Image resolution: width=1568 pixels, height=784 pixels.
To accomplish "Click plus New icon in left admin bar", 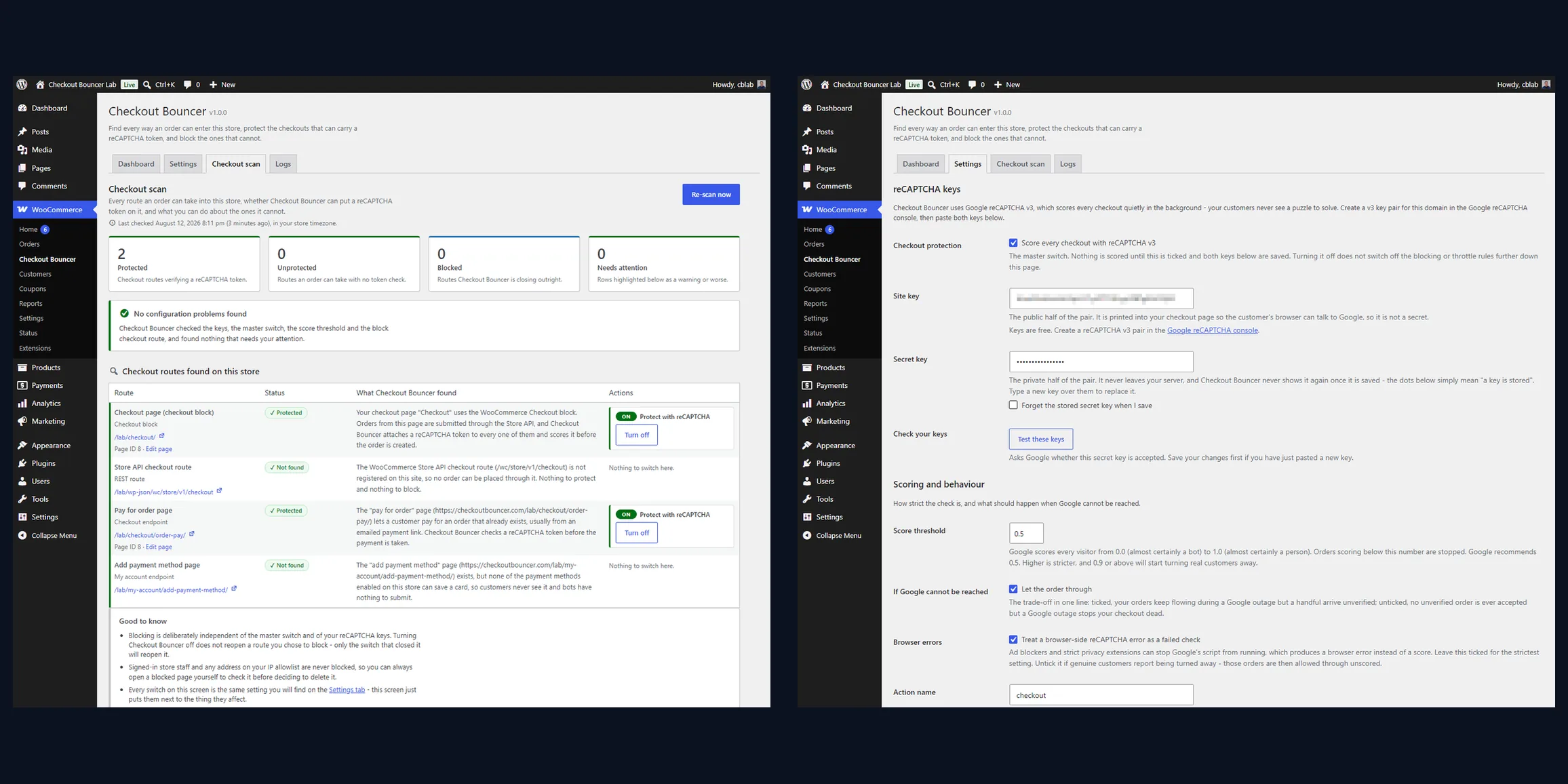I will (x=213, y=85).
